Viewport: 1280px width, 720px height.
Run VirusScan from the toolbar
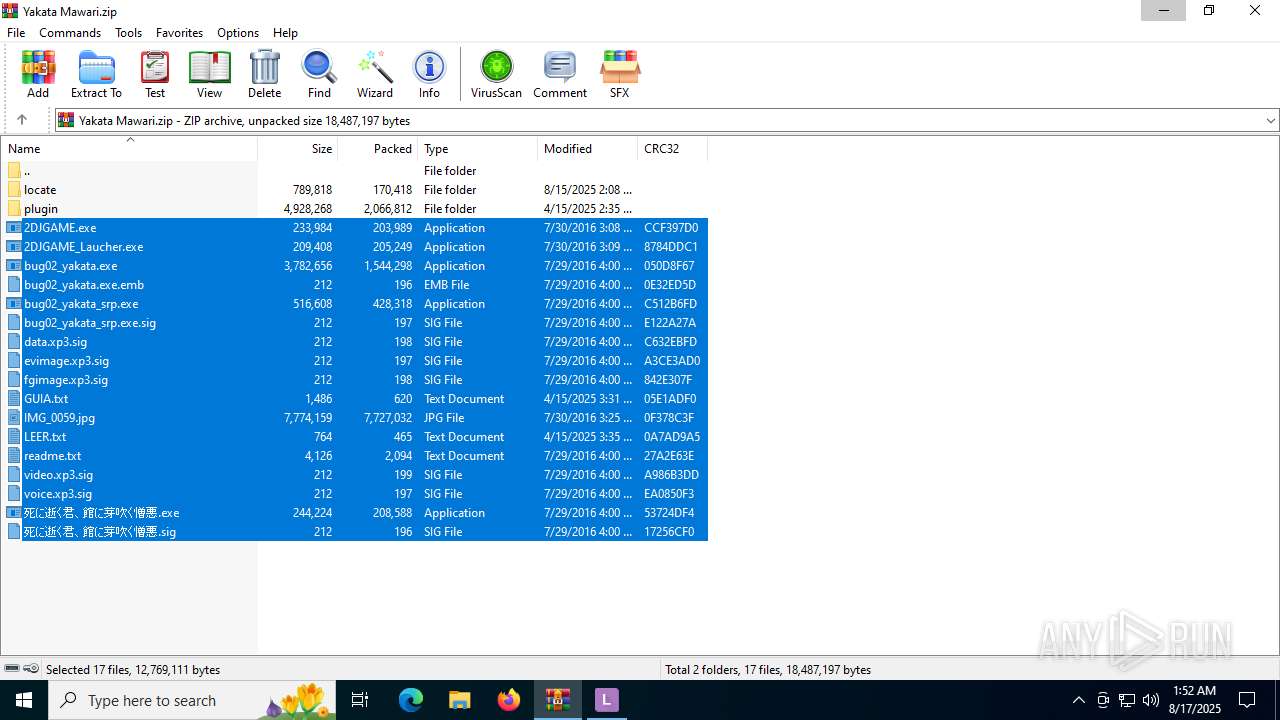click(496, 75)
